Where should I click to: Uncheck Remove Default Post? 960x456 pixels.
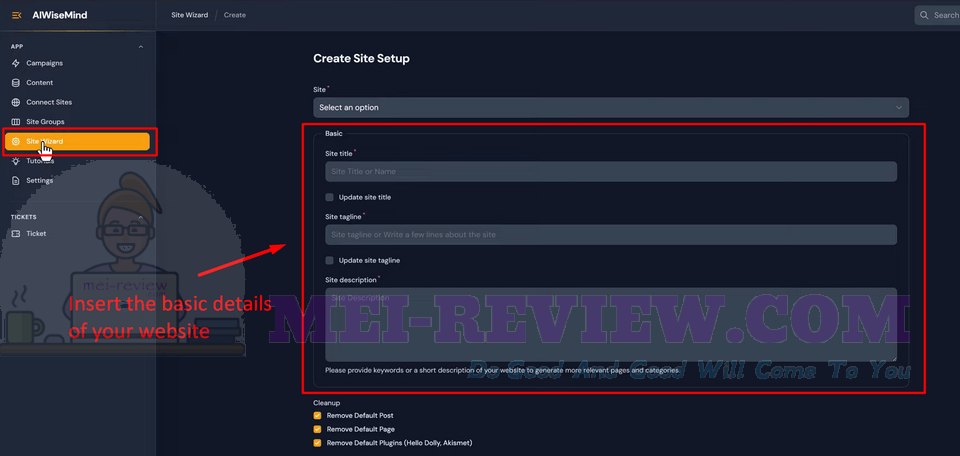(317, 415)
